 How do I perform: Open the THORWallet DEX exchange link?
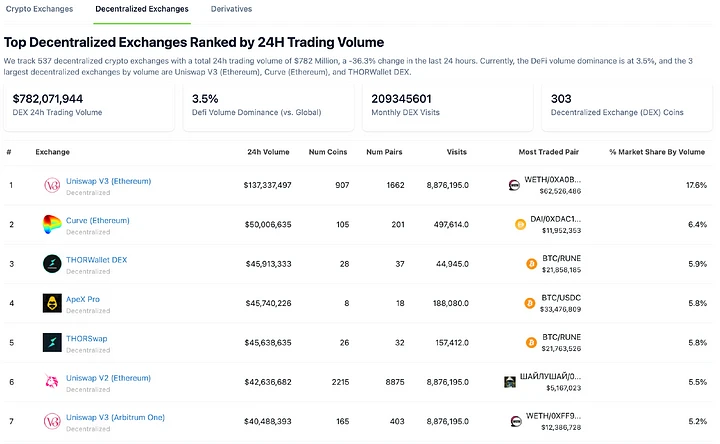(x=96, y=260)
